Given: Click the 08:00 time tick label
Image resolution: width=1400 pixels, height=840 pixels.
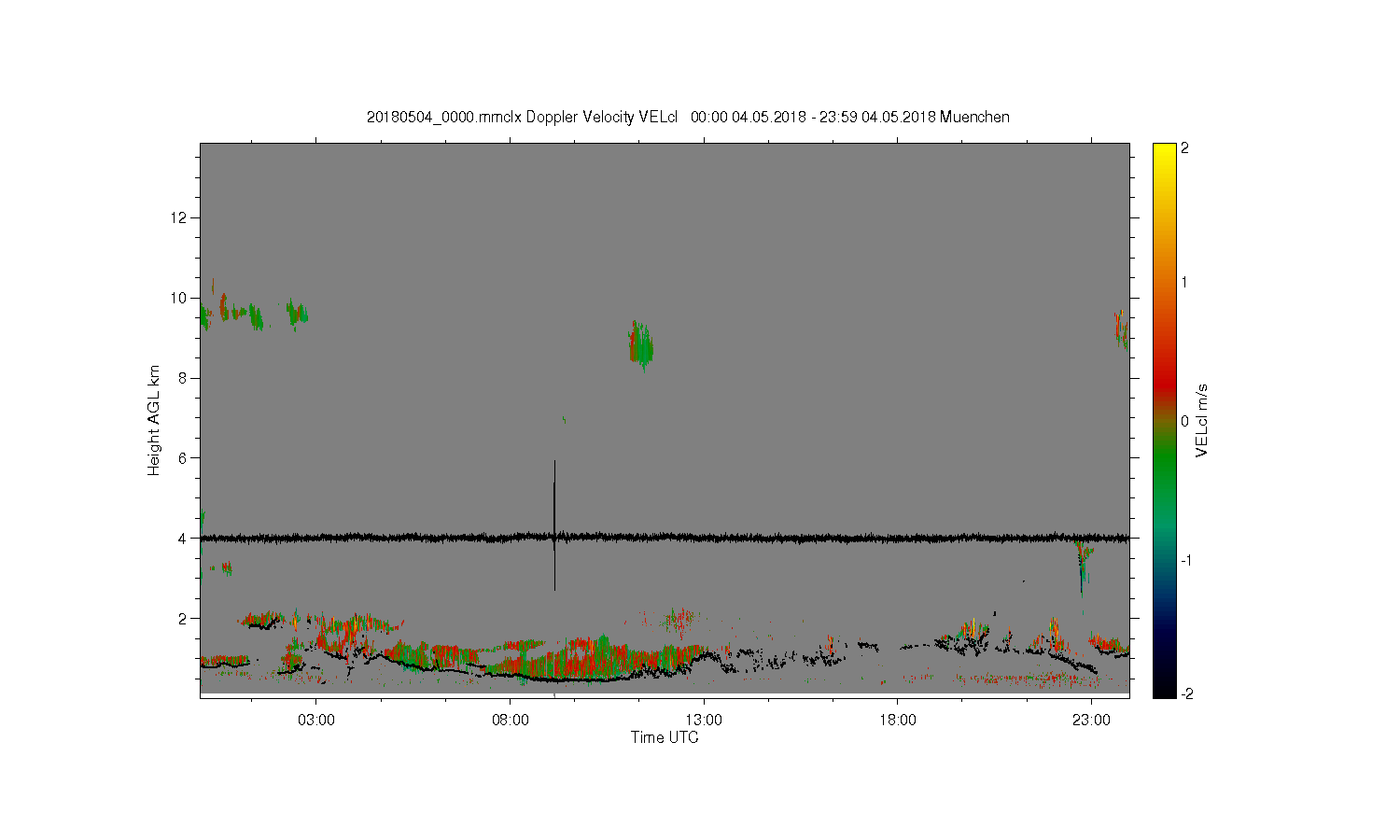Looking at the screenshot, I should coord(511,720).
